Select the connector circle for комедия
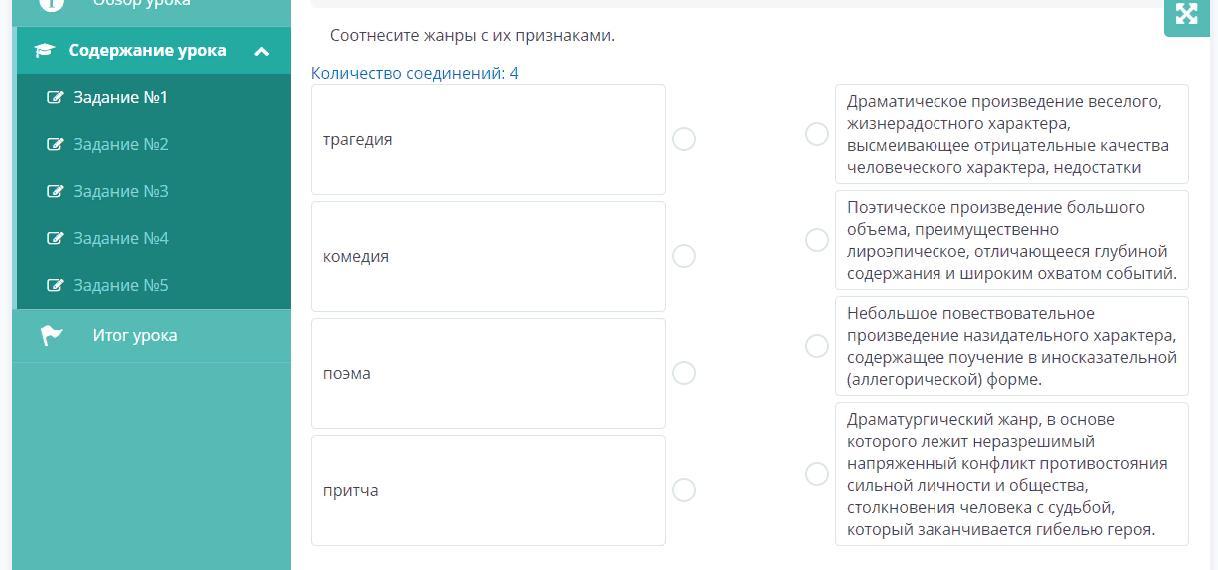This screenshot has height=570, width=1218. coord(684,256)
